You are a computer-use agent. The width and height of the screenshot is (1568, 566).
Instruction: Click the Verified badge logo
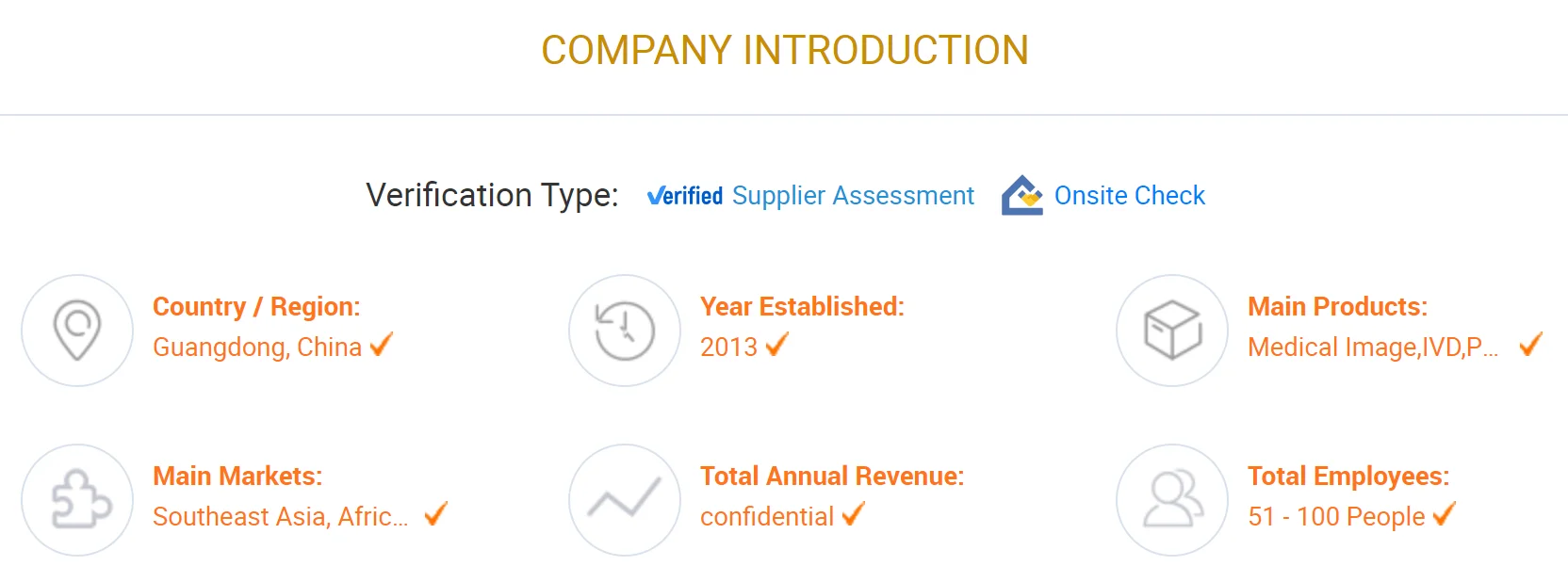pyautogui.click(x=685, y=196)
